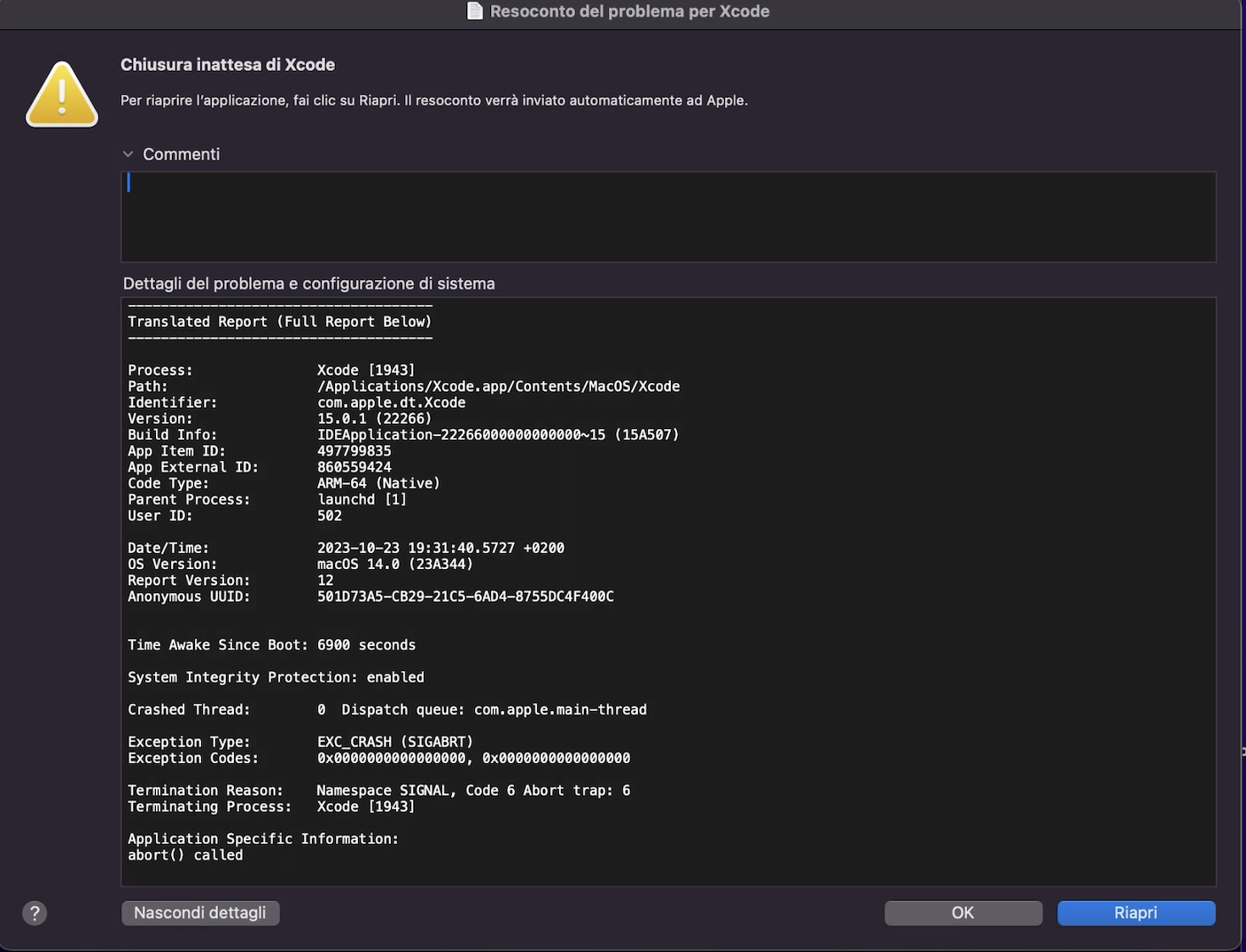
Task: Click the document icon in the title bar
Action: pyautogui.click(x=475, y=12)
